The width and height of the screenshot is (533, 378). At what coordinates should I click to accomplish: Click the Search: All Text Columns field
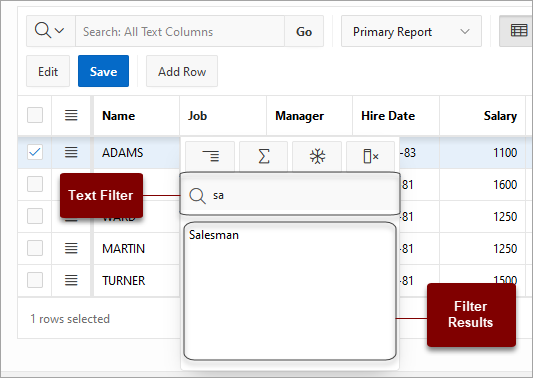click(x=180, y=31)
